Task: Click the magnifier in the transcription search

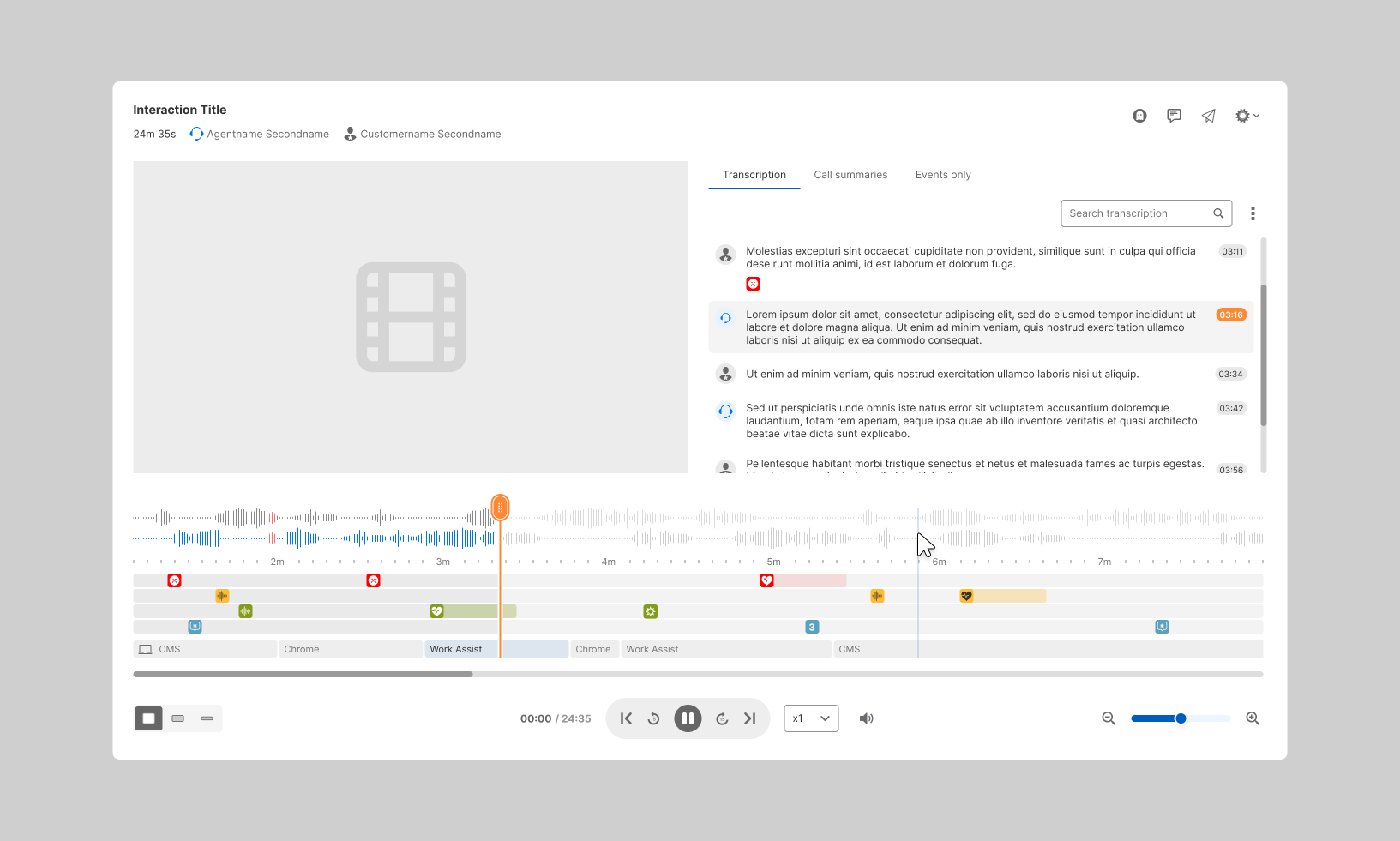Action: pos(1218,213)
